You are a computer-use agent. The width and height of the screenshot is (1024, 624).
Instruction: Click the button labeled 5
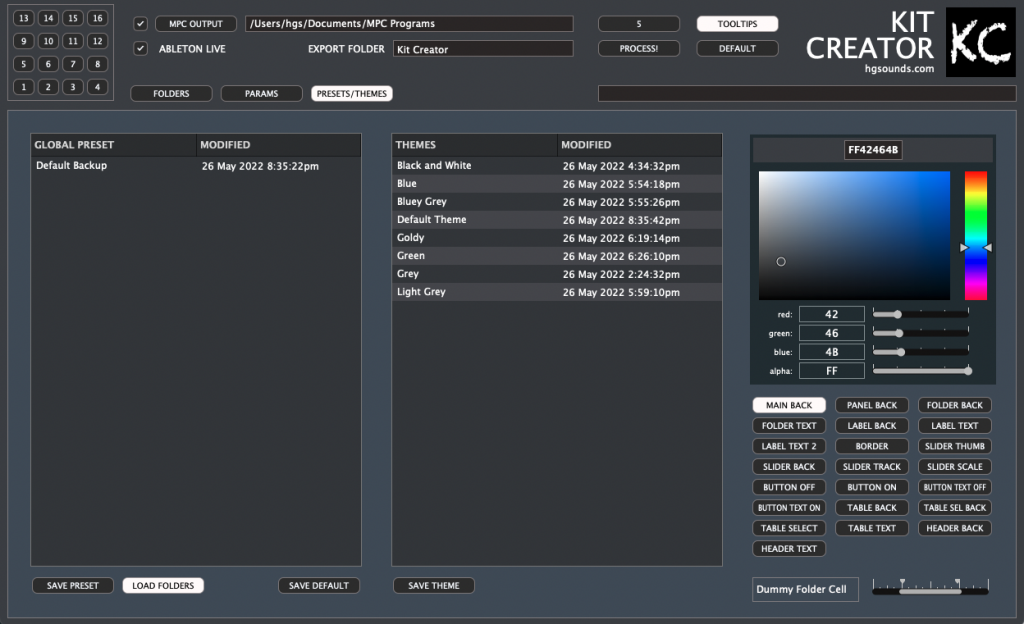pos(639,23)
